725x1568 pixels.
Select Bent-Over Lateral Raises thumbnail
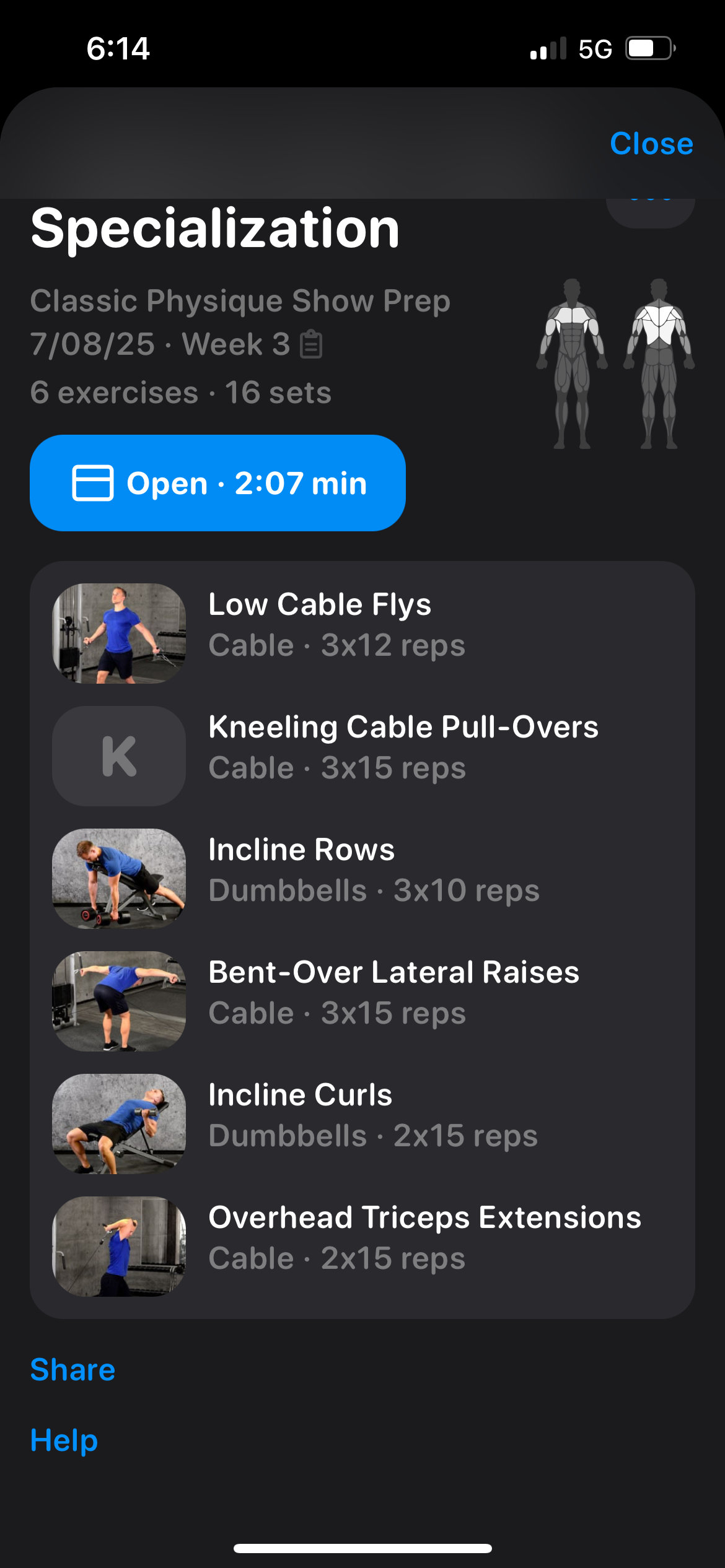coord(119,1001)
